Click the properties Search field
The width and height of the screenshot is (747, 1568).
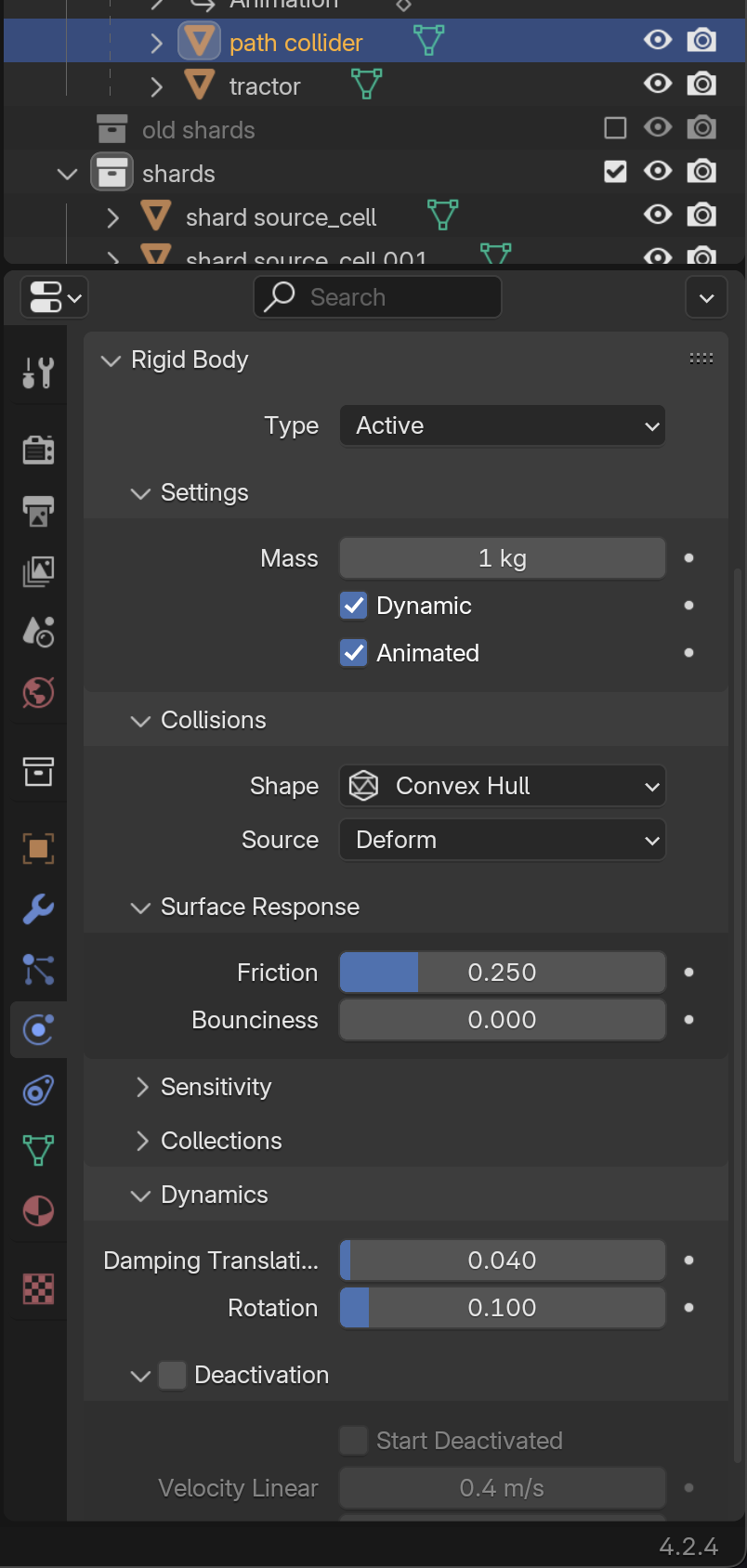(377, 297)
